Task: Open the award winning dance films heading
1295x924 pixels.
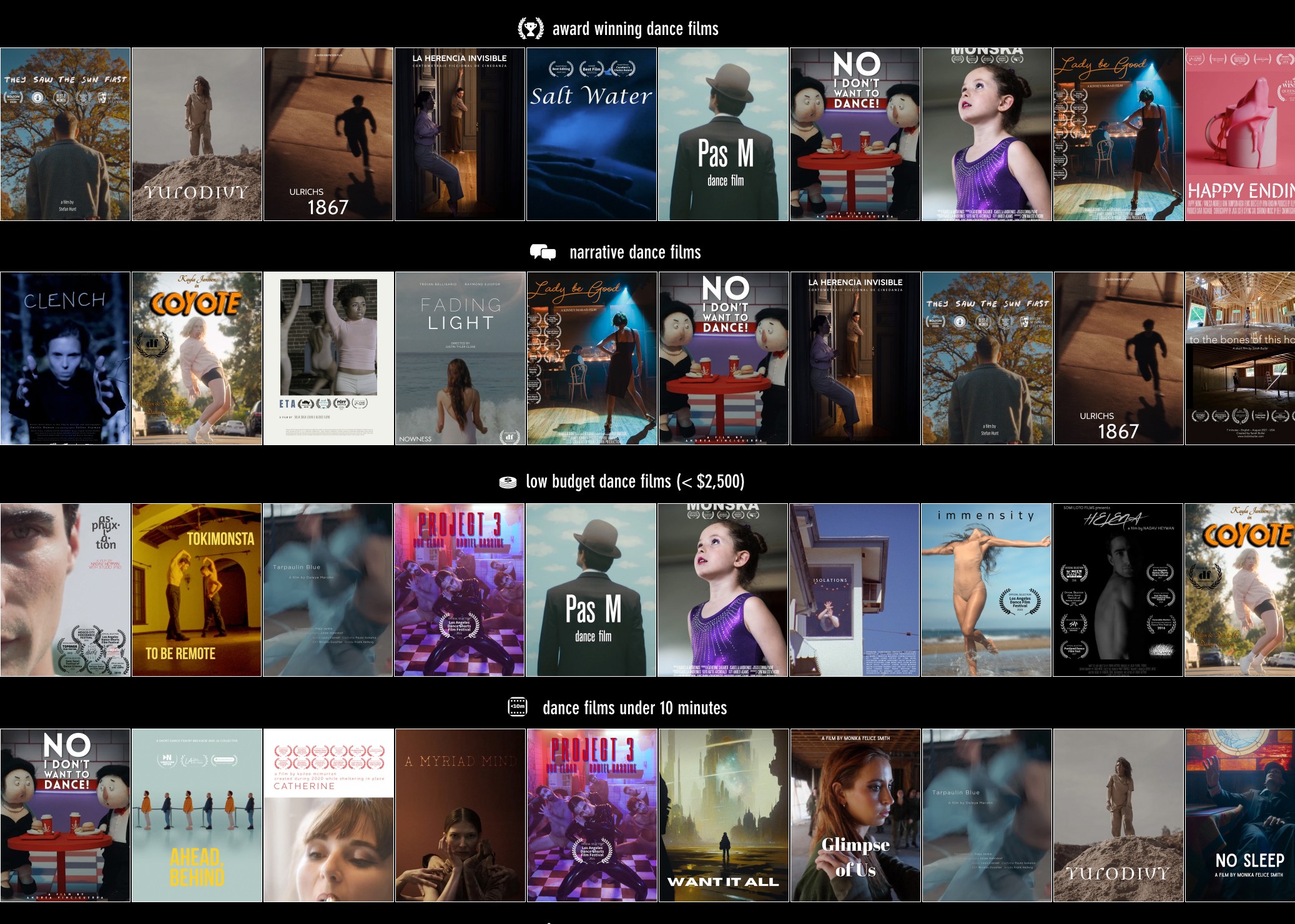Action: [x=635, y=29]
